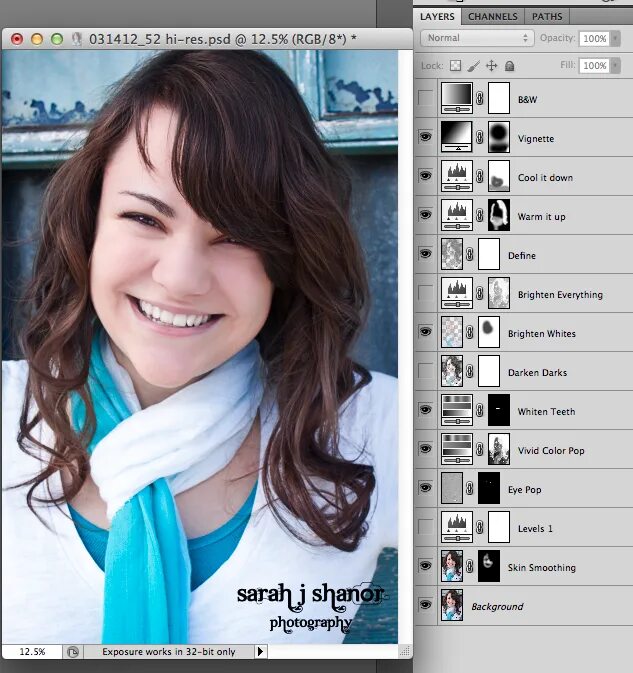
Task: Click the Cool it down levels icon
Action: coord(457,176)
